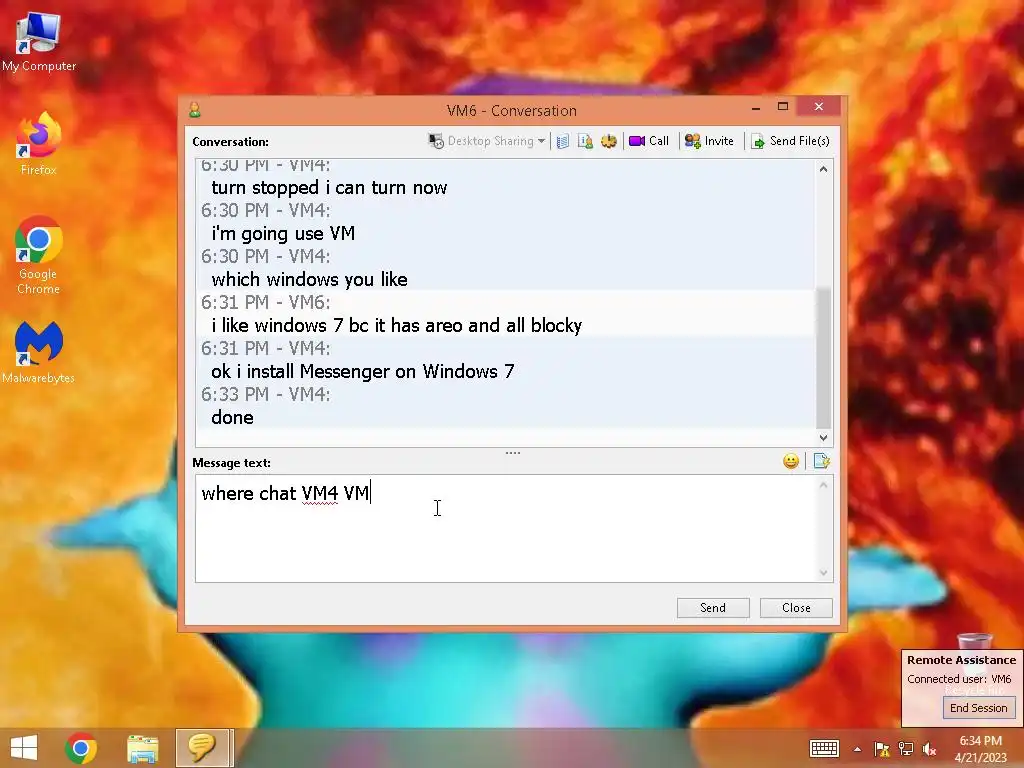Click the misspelled word VM4 in message box
Image resolution: width=1024 pixels, height=768 pixels.
click(x=319, y=493)
